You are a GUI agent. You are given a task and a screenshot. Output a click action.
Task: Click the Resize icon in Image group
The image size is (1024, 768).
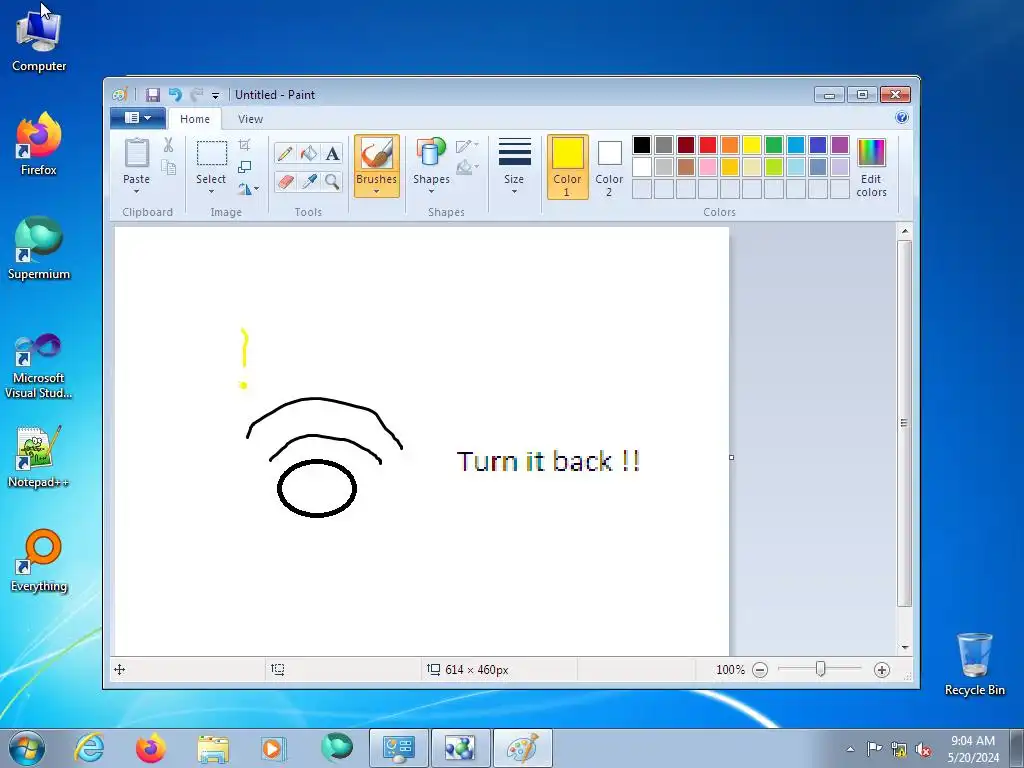click(244, 167)
